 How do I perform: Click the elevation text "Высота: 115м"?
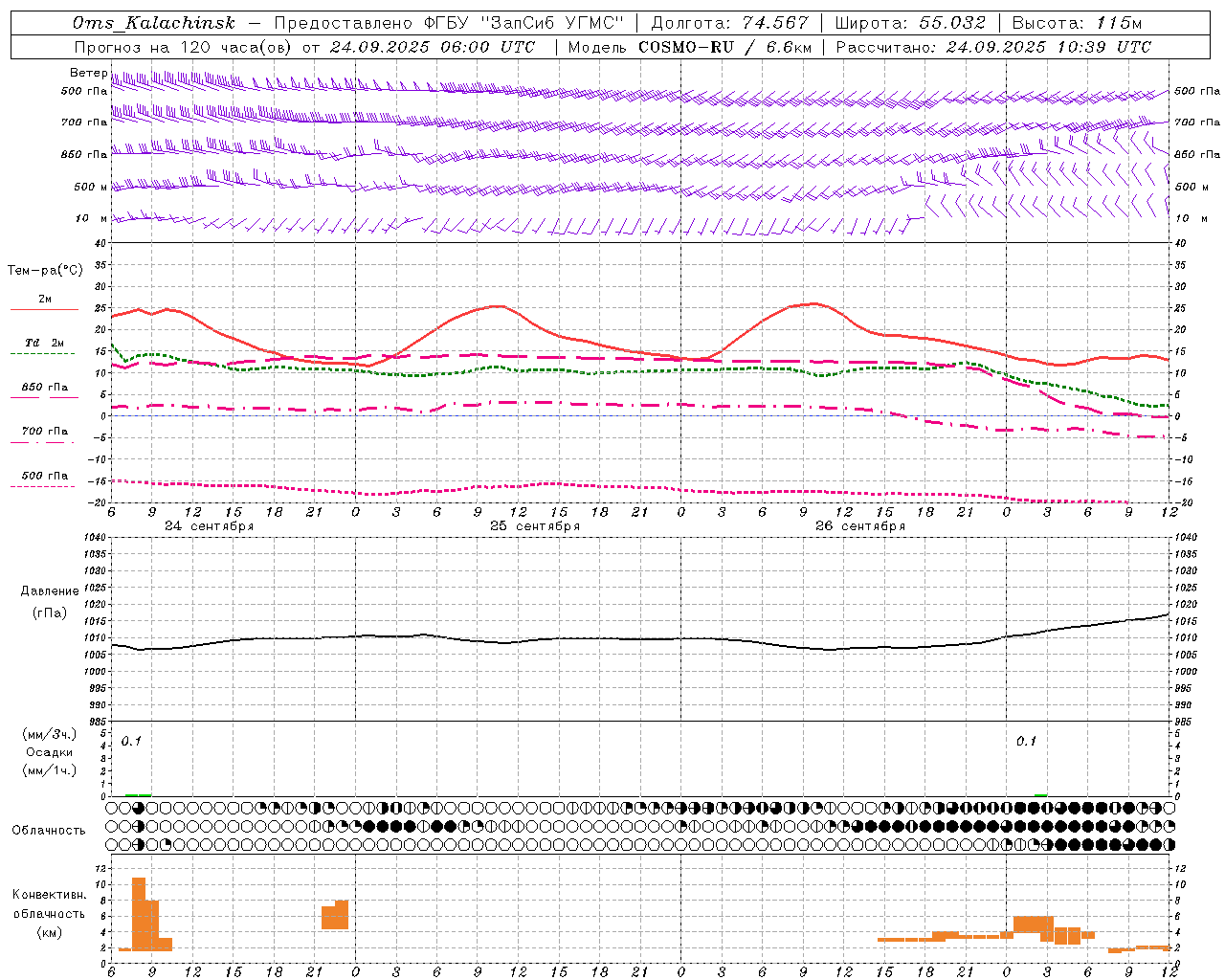(1077, 23)
